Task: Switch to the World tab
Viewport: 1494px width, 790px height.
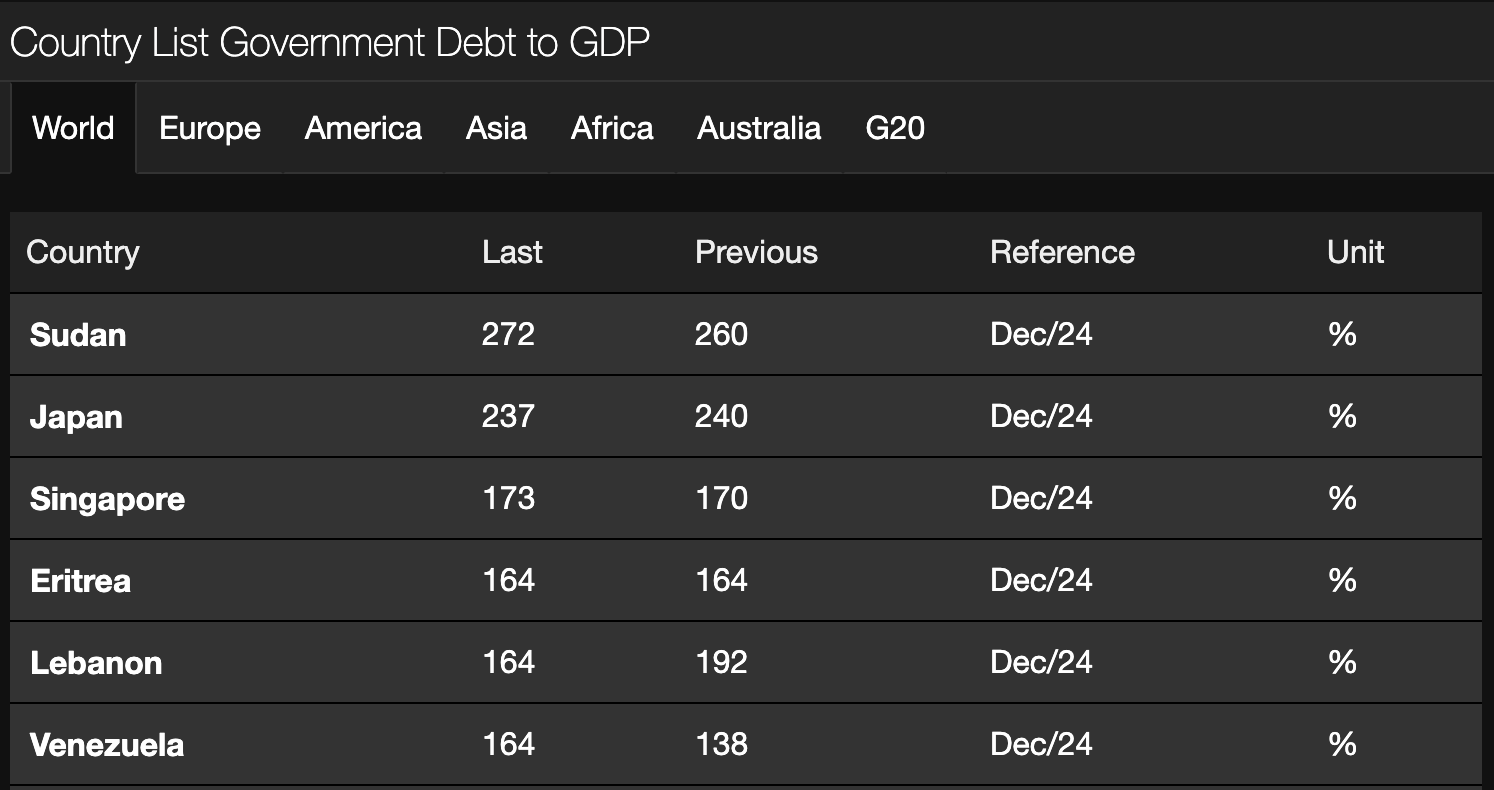Action: pyautogui.click(x=73, y=128)
